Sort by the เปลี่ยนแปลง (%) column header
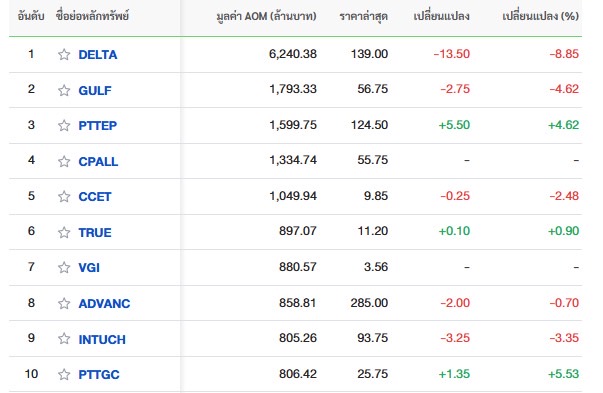603x393 pixels. click(x=540, y=16)
